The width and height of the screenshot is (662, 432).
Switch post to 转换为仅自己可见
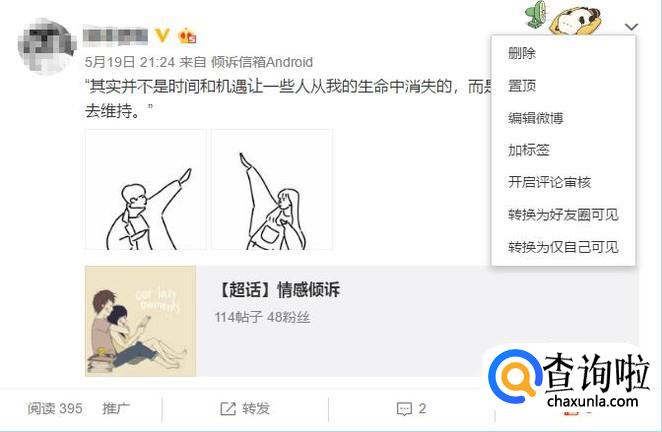point(563,247)
